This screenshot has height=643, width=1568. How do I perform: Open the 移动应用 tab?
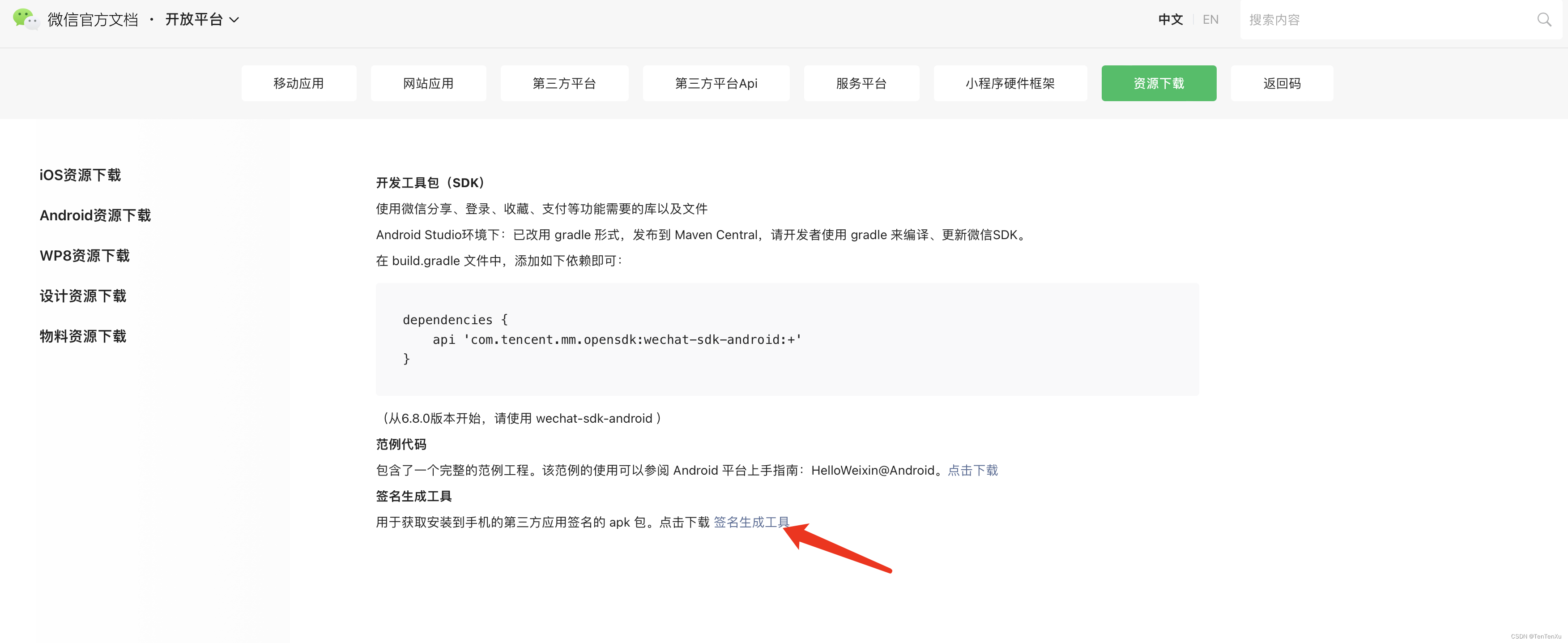pyautogui.click(x=299, y=83)
